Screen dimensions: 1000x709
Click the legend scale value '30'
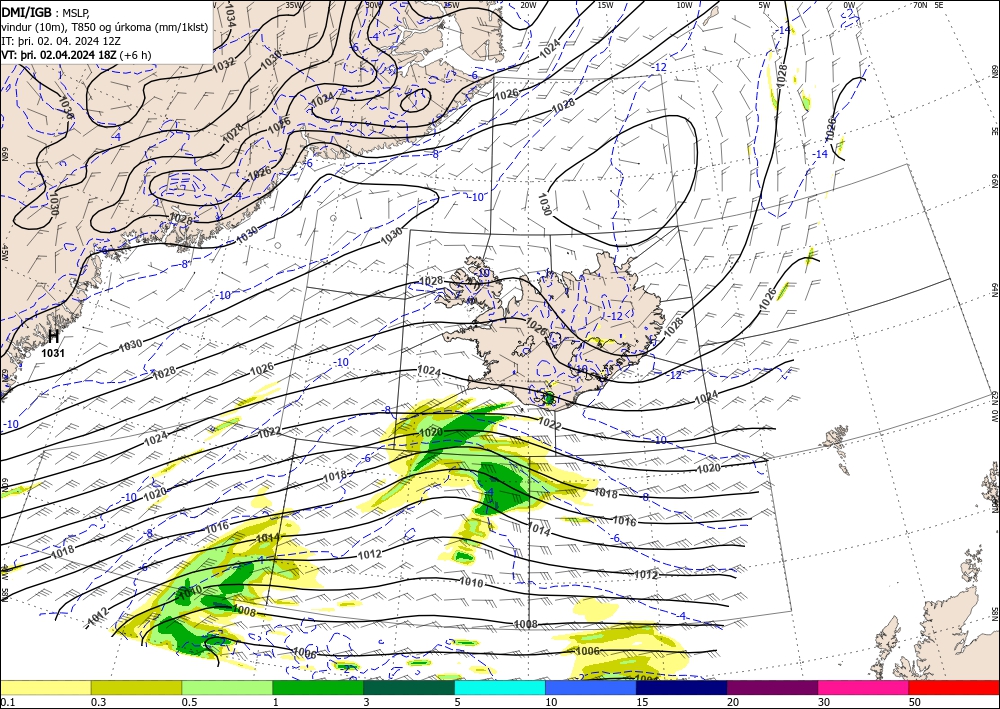[x=824, y=702]
